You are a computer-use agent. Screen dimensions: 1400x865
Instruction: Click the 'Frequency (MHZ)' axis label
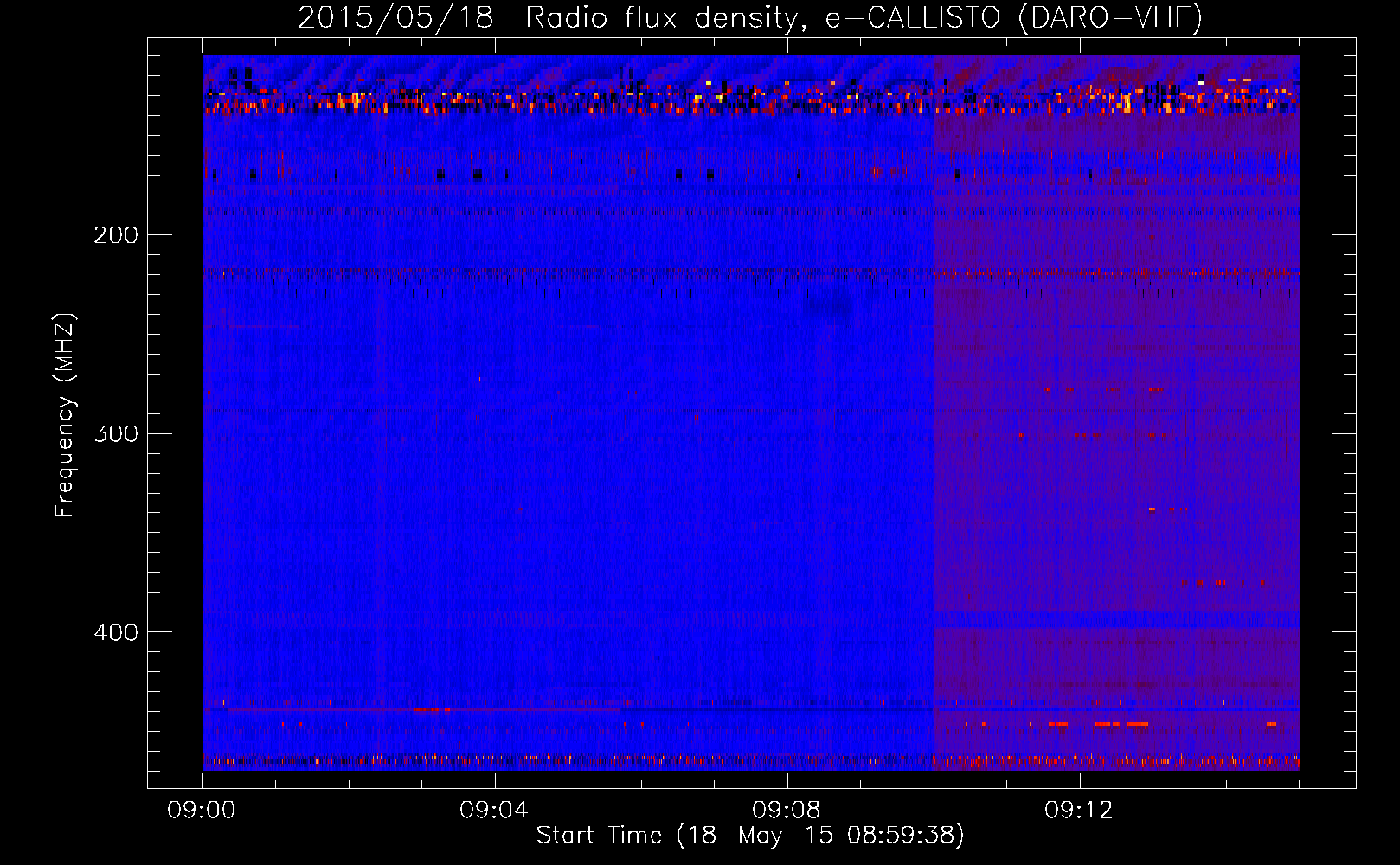click(x=65, y=415)
